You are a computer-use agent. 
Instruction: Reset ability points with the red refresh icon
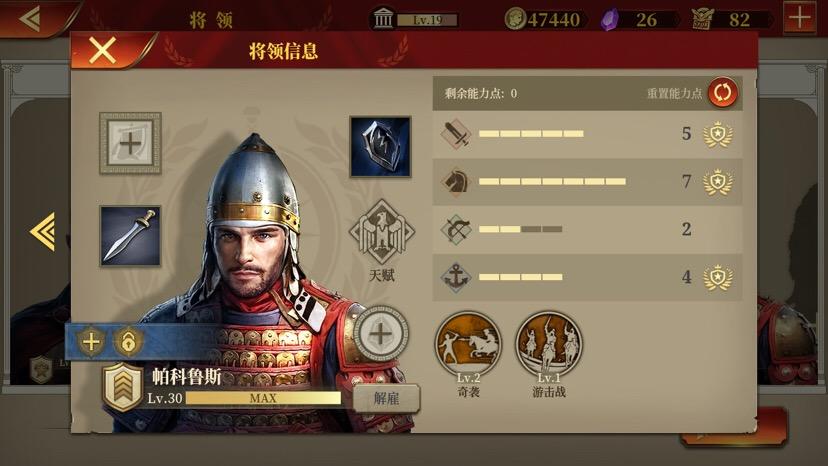[x=722, y=92]
